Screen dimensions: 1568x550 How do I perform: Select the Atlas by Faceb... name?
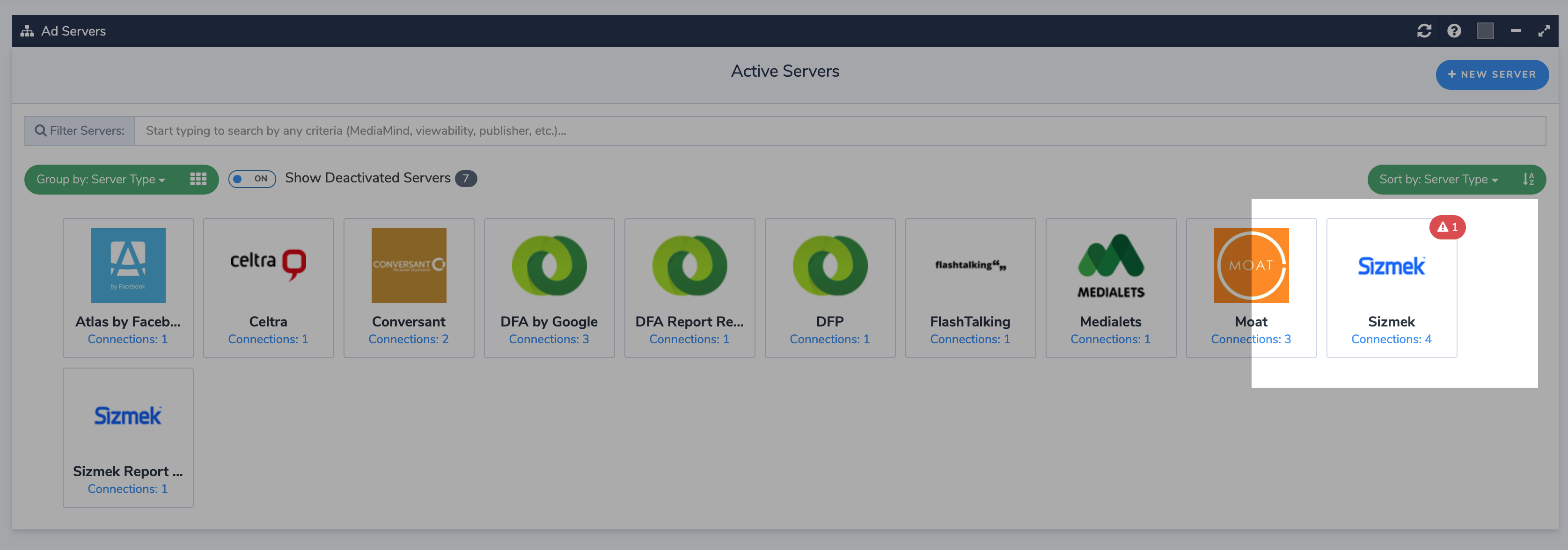(128, 321)
